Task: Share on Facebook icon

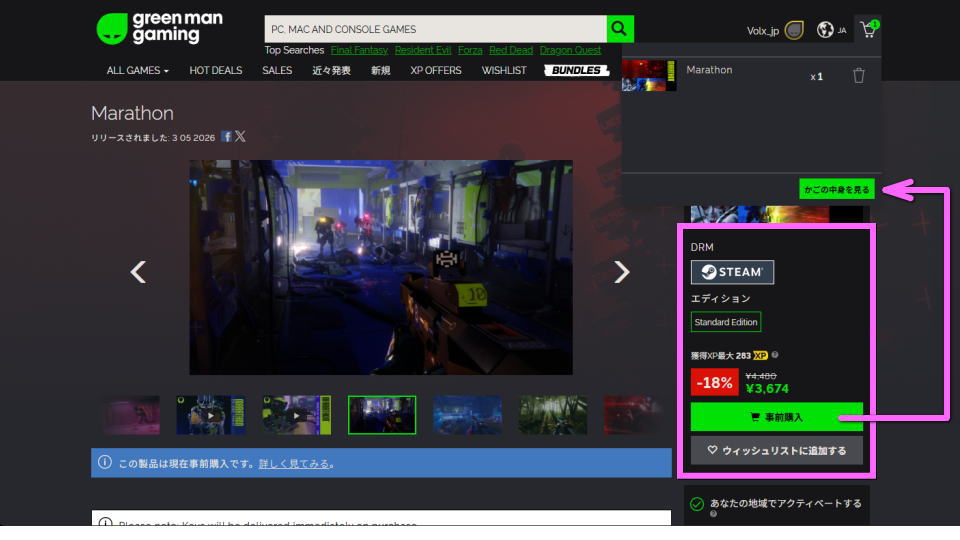Action: pos(227,137)
